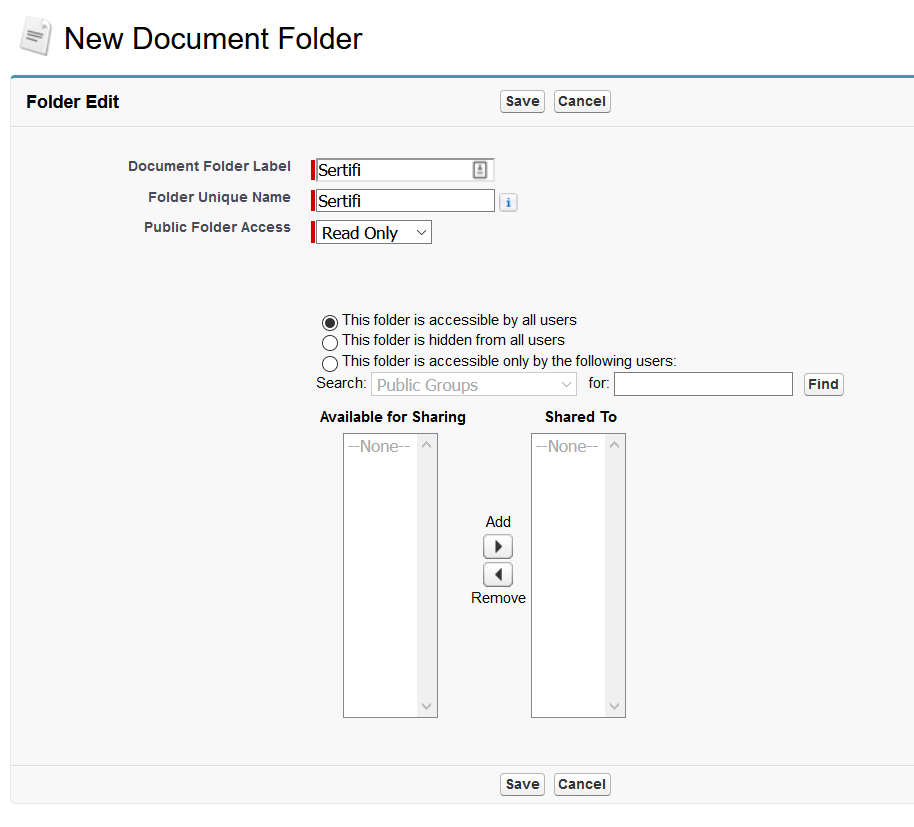The image size is (914, 827).
Task: Click the contact card icon in Document Folder Label field
Action: [479, 170]
